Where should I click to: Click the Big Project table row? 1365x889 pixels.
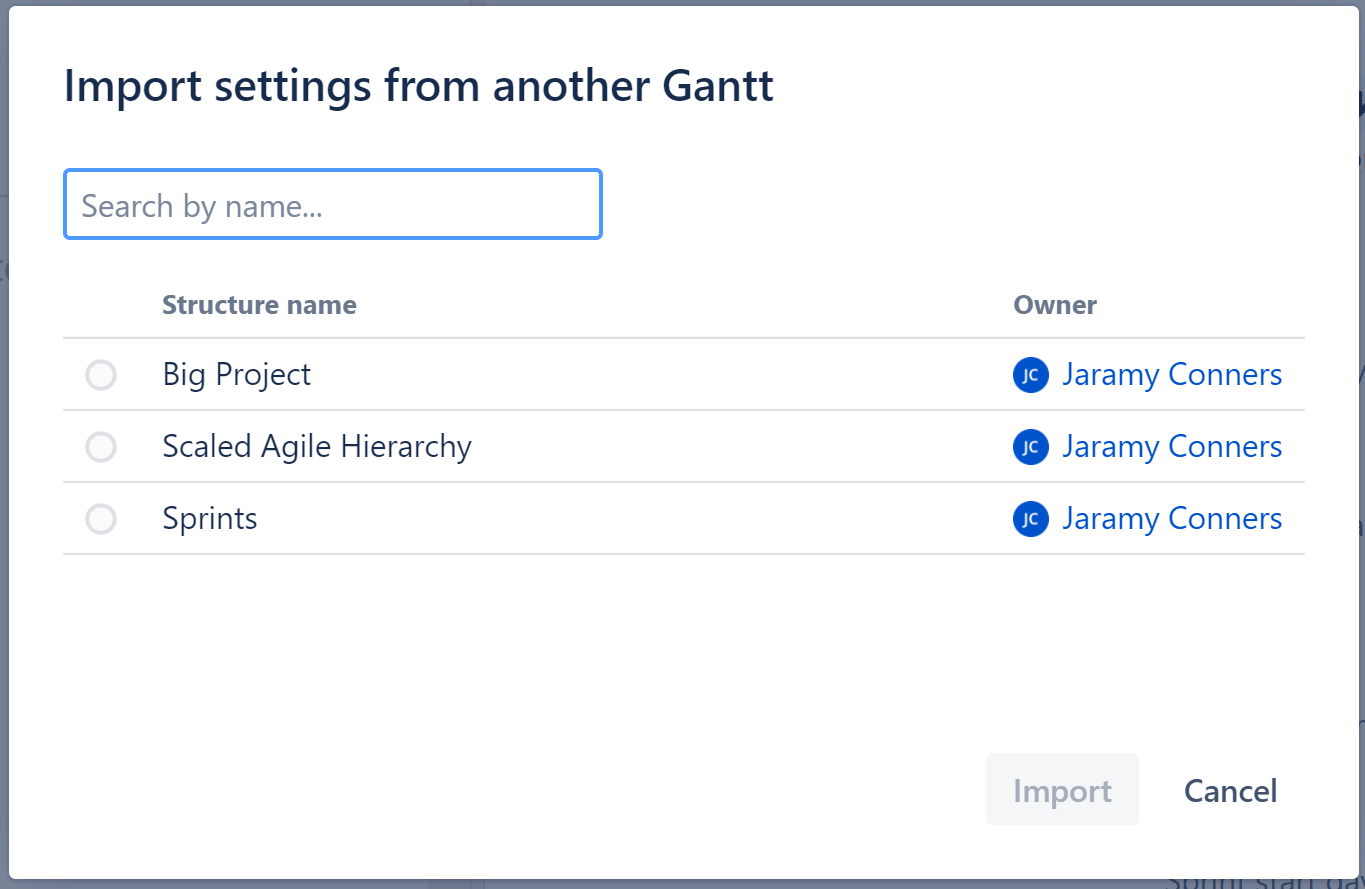(x=600, y=375)
